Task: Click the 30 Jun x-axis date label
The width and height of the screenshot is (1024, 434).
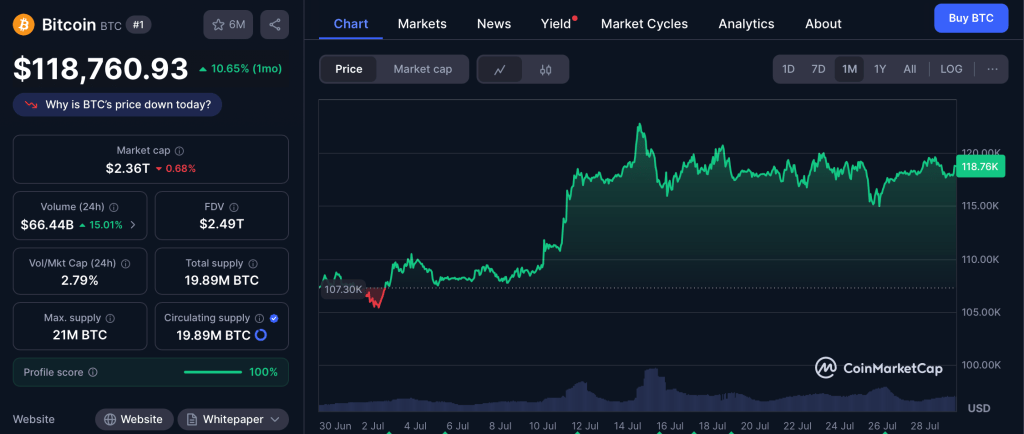Action: point(336,426)
